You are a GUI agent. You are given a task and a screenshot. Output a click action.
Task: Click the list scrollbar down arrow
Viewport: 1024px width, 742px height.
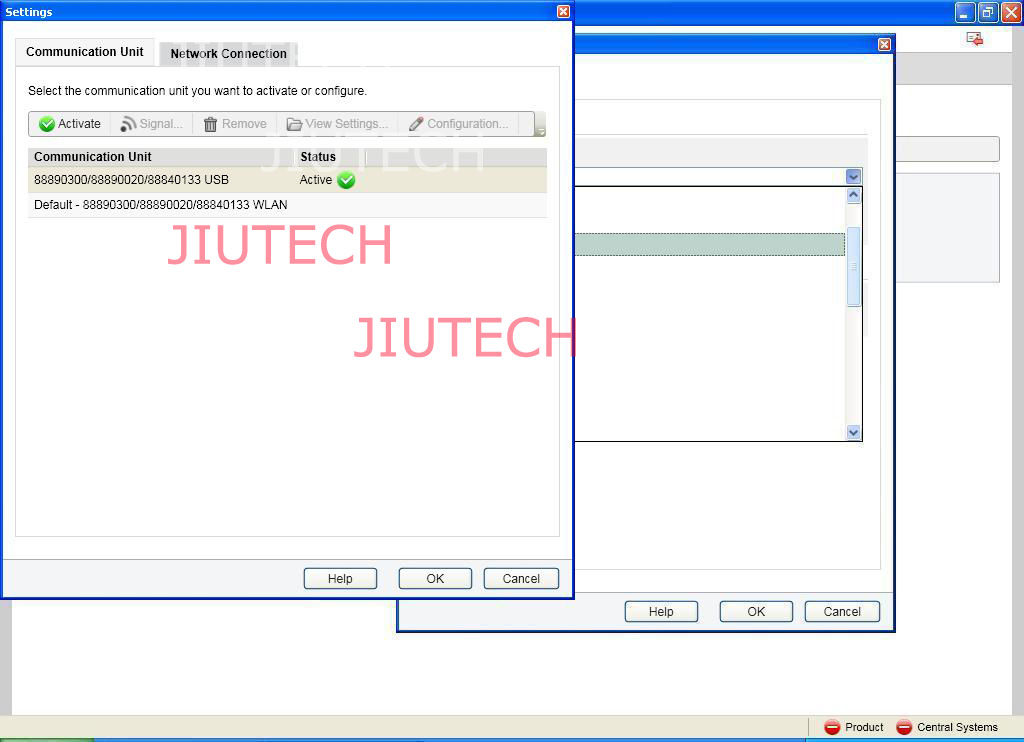click(853, 432)
